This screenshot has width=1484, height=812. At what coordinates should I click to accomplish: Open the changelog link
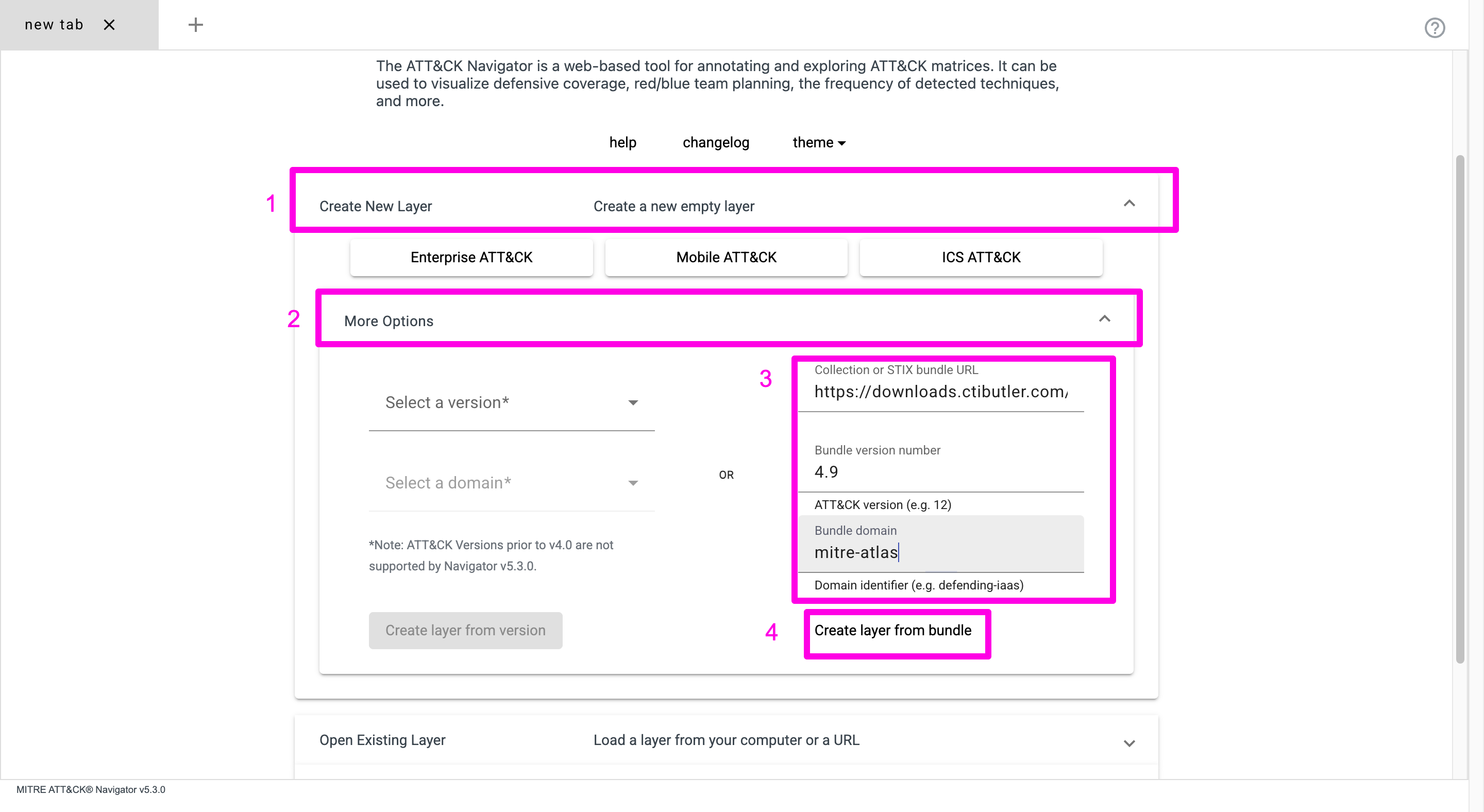tap(716, 142)
